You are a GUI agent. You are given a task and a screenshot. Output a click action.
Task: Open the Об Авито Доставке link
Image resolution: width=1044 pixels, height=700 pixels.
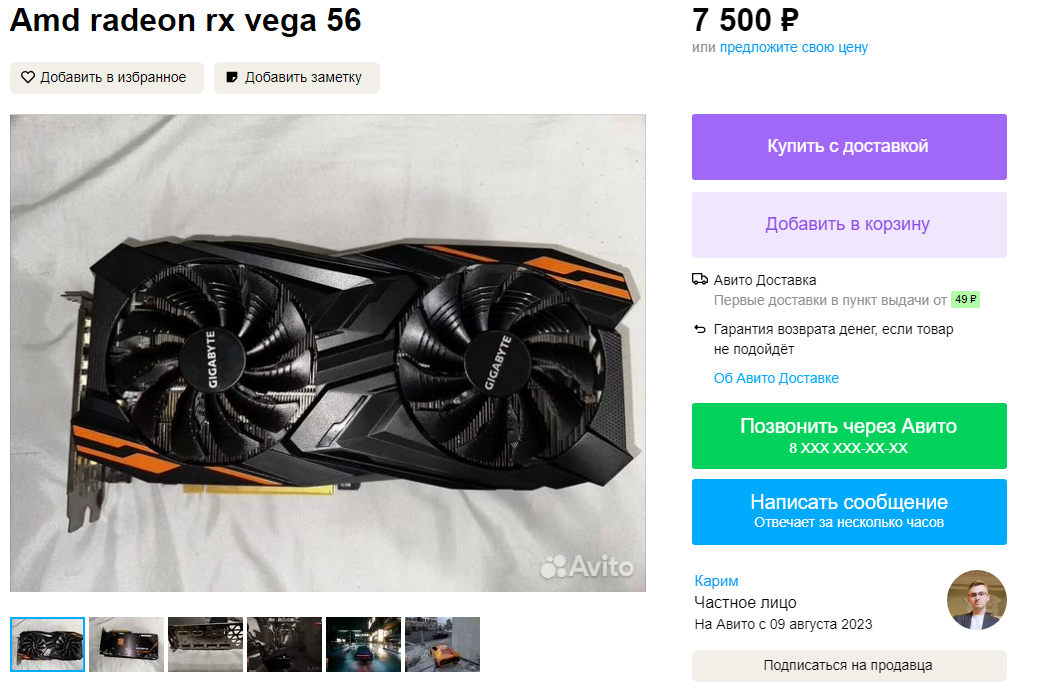(x=776, y=378)
